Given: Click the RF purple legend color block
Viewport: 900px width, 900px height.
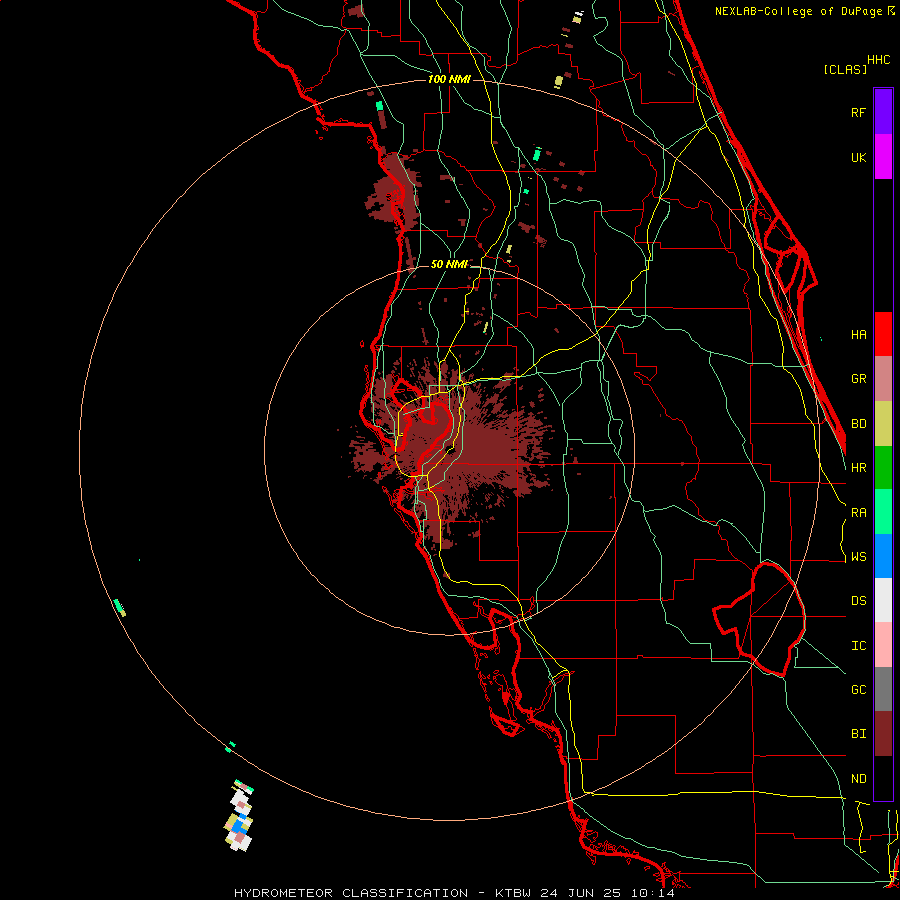Looking at the screenshot, I should (x=883, y=112).
